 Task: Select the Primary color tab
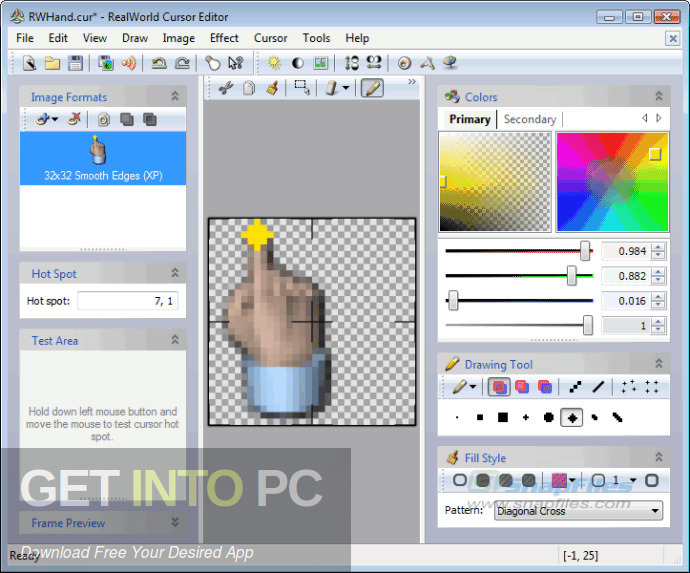point(470,119)
